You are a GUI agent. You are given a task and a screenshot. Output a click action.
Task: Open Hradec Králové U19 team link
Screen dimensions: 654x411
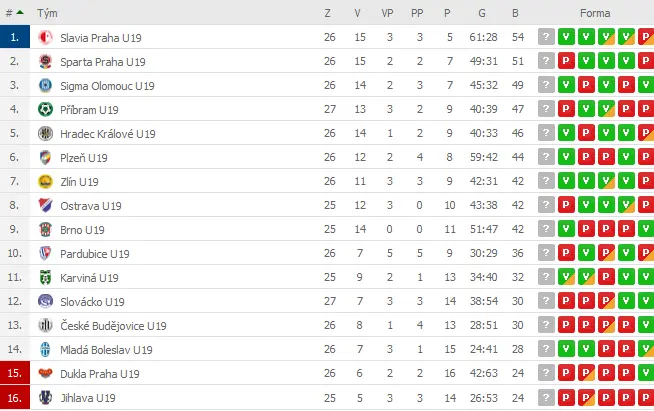coord(108,134)
